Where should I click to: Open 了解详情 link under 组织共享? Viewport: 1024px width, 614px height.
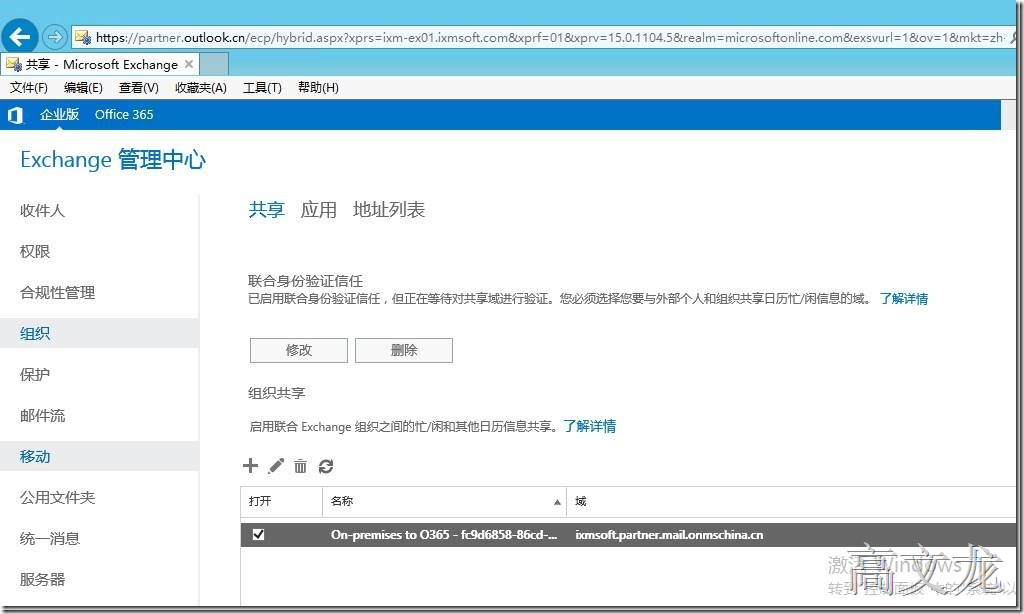(590, 426)
